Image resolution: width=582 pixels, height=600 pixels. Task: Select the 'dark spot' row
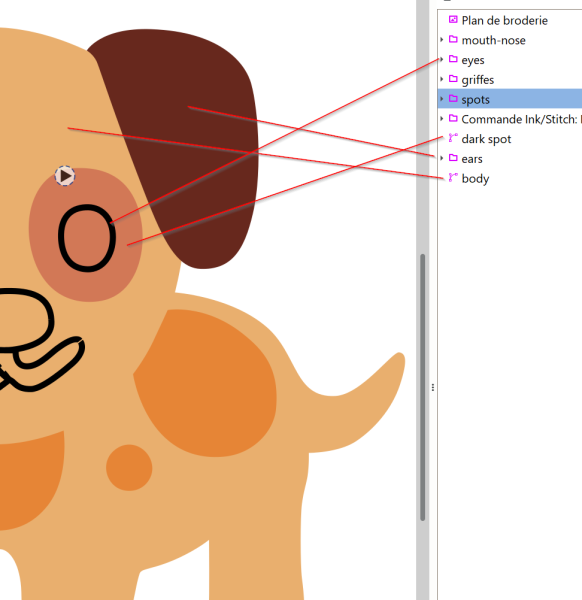pyautogui.click(x=510, y=139)
